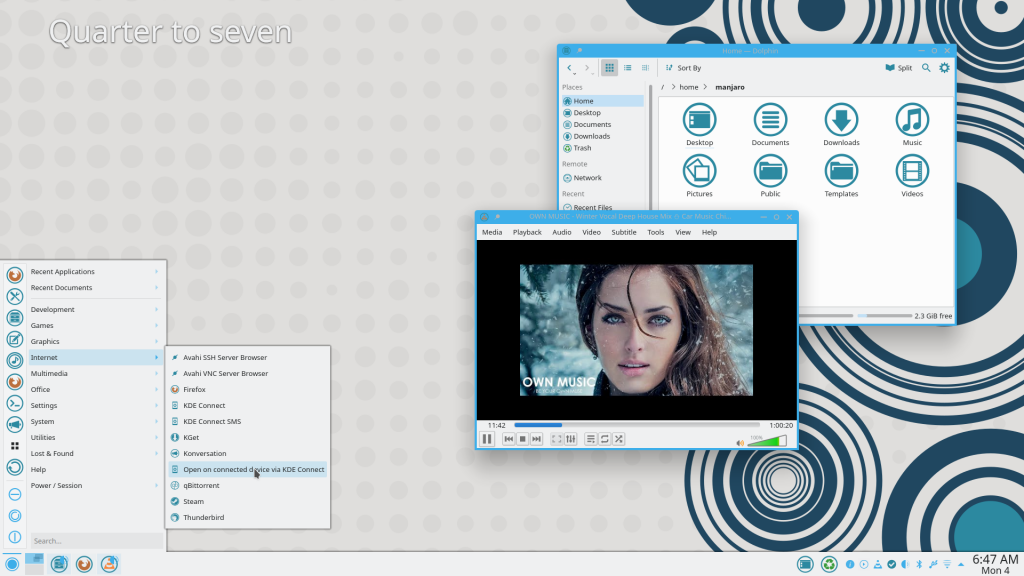Toggle random shuffle playback in VLC
Image resolution: width=1024 pixels, height=576 pixels.
click(x=619, y=439)
